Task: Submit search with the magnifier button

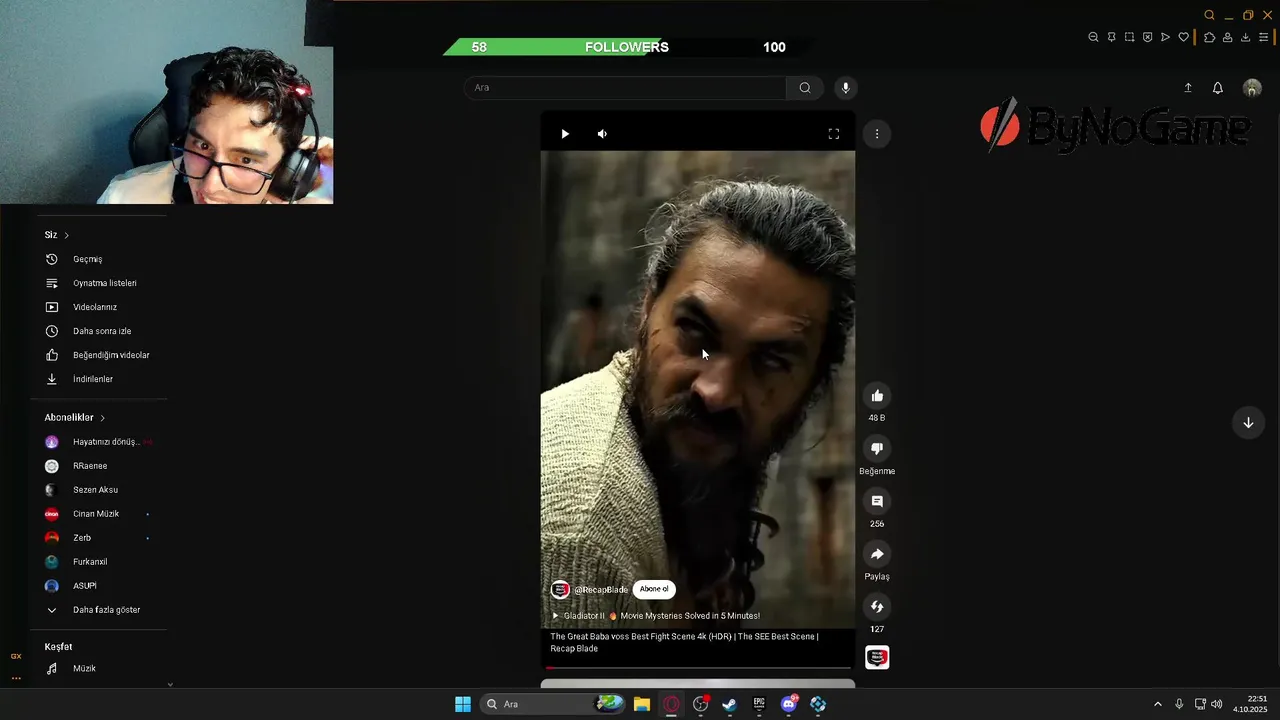Action: coord(805,88)
